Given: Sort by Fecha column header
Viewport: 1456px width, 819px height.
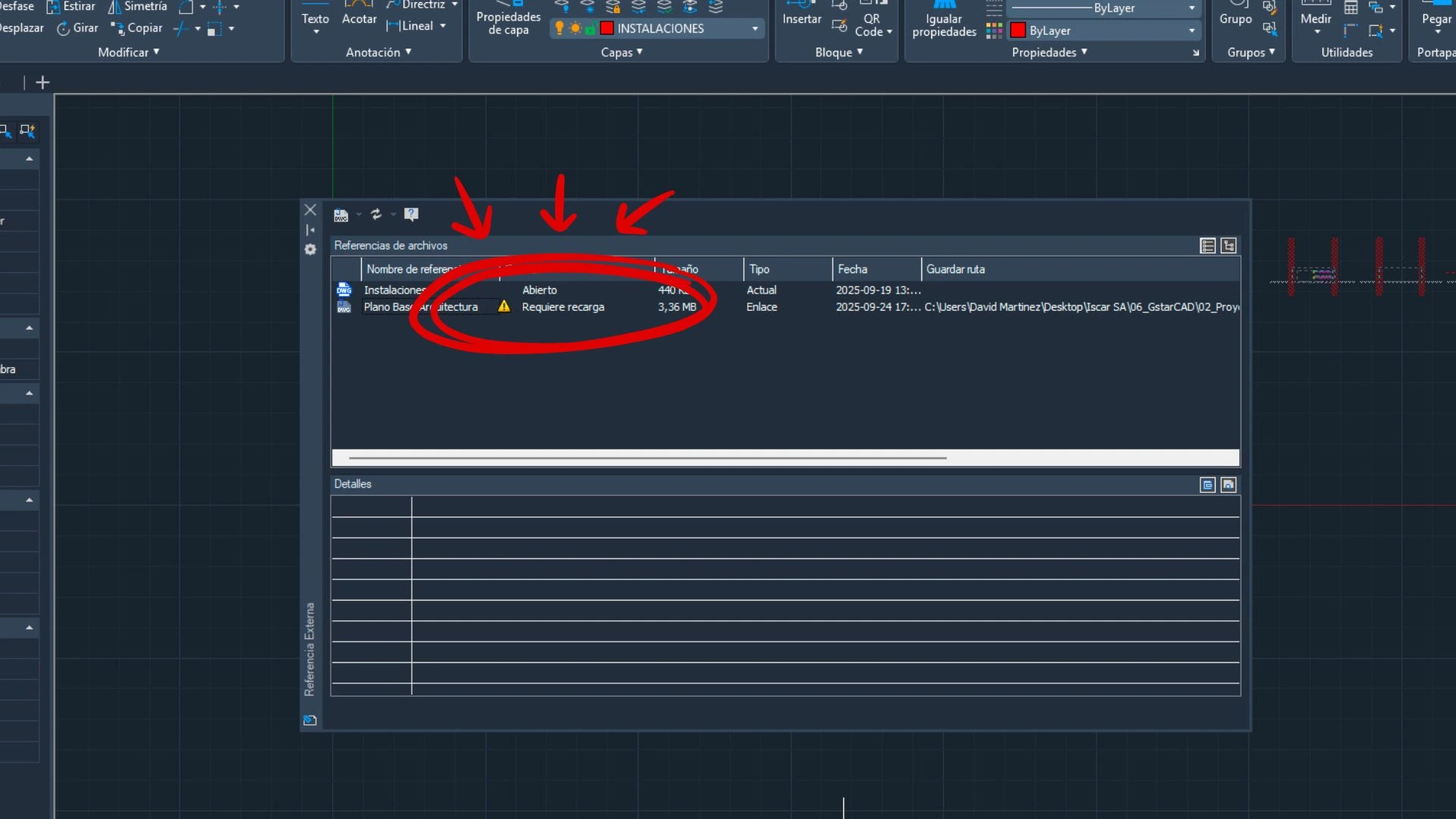Looking at the screenshot, I should pyautogui.click(x=877, y=269).
